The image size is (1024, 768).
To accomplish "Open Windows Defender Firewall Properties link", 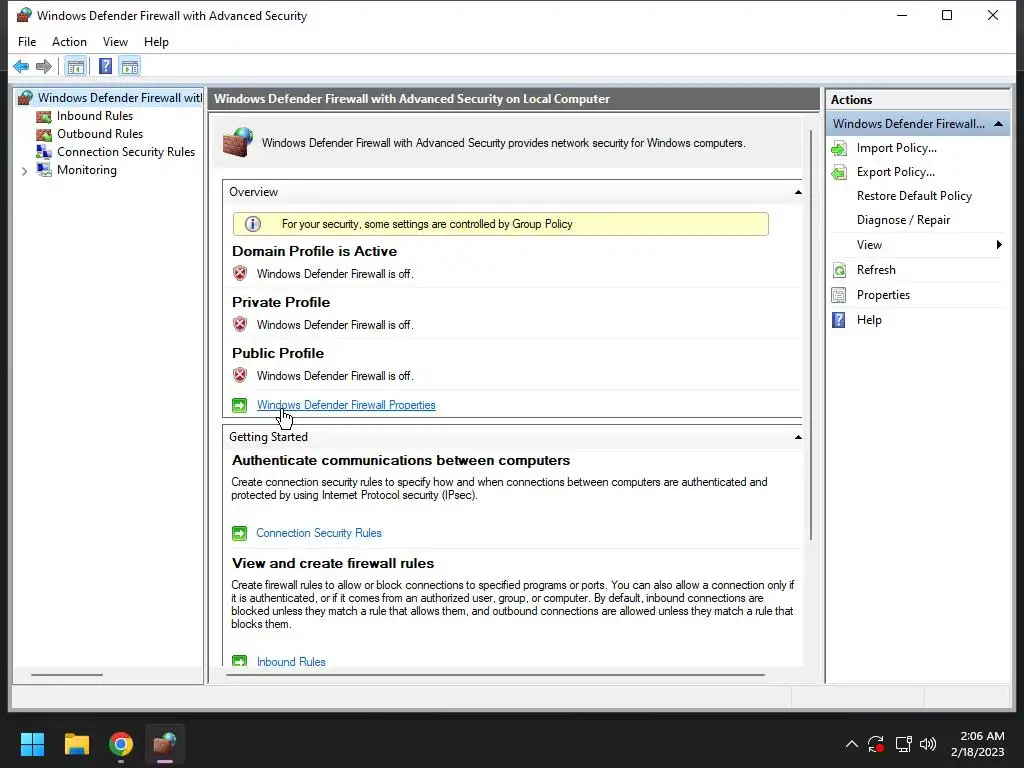I will coord(346,405).
